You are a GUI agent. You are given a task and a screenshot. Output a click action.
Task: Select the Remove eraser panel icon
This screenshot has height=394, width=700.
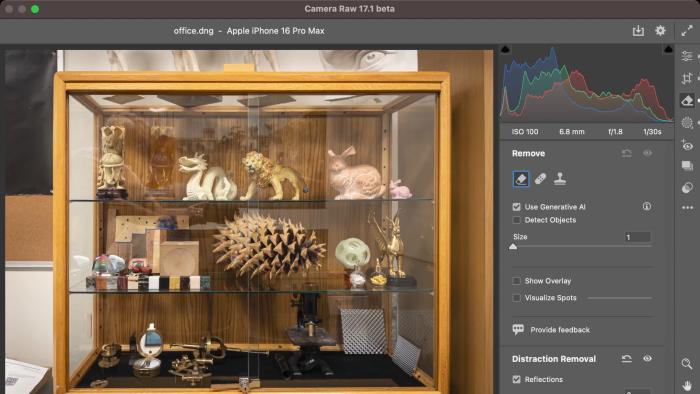point(687,100)
